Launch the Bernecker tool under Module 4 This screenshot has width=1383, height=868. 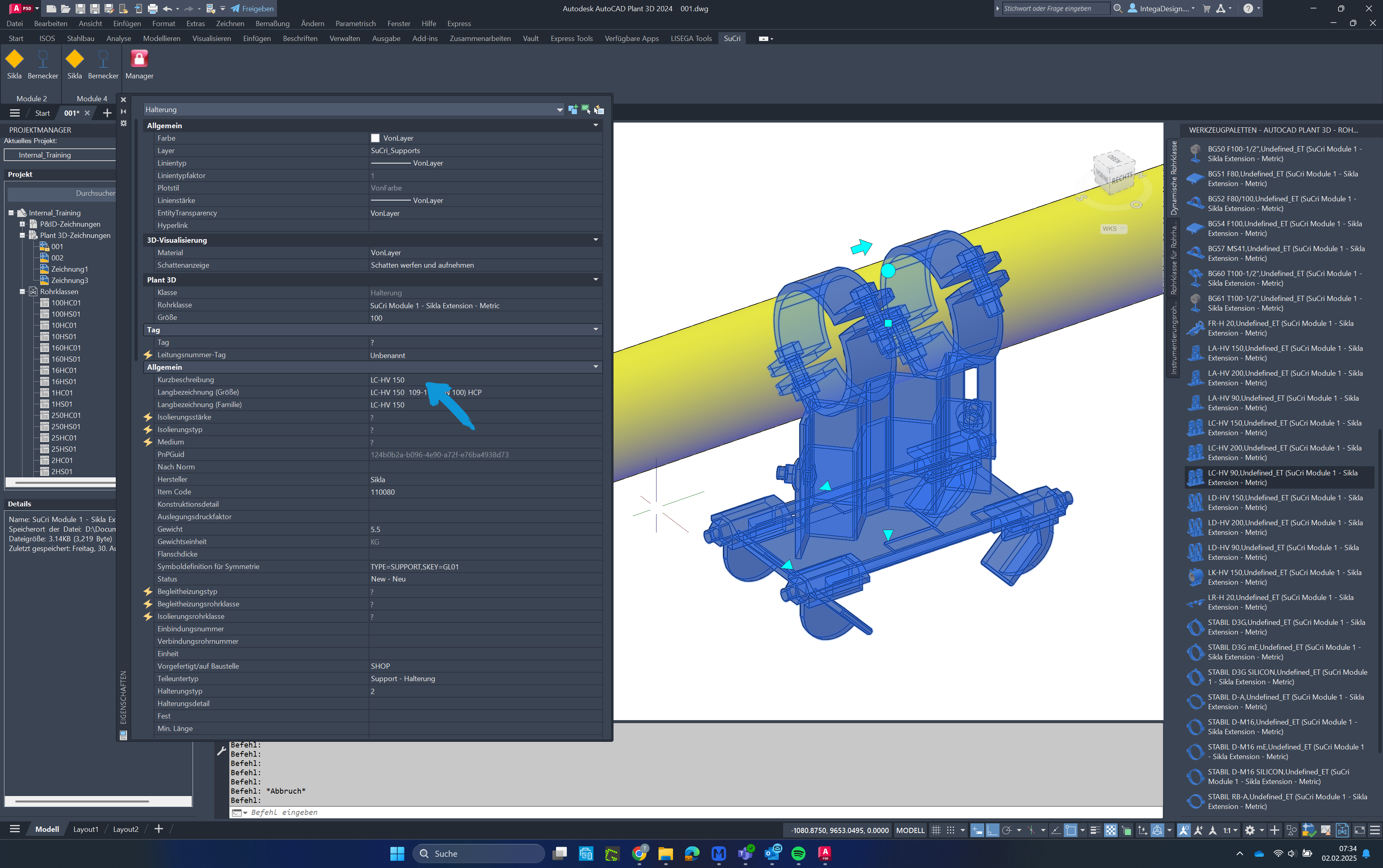click(x=103, y=64)
